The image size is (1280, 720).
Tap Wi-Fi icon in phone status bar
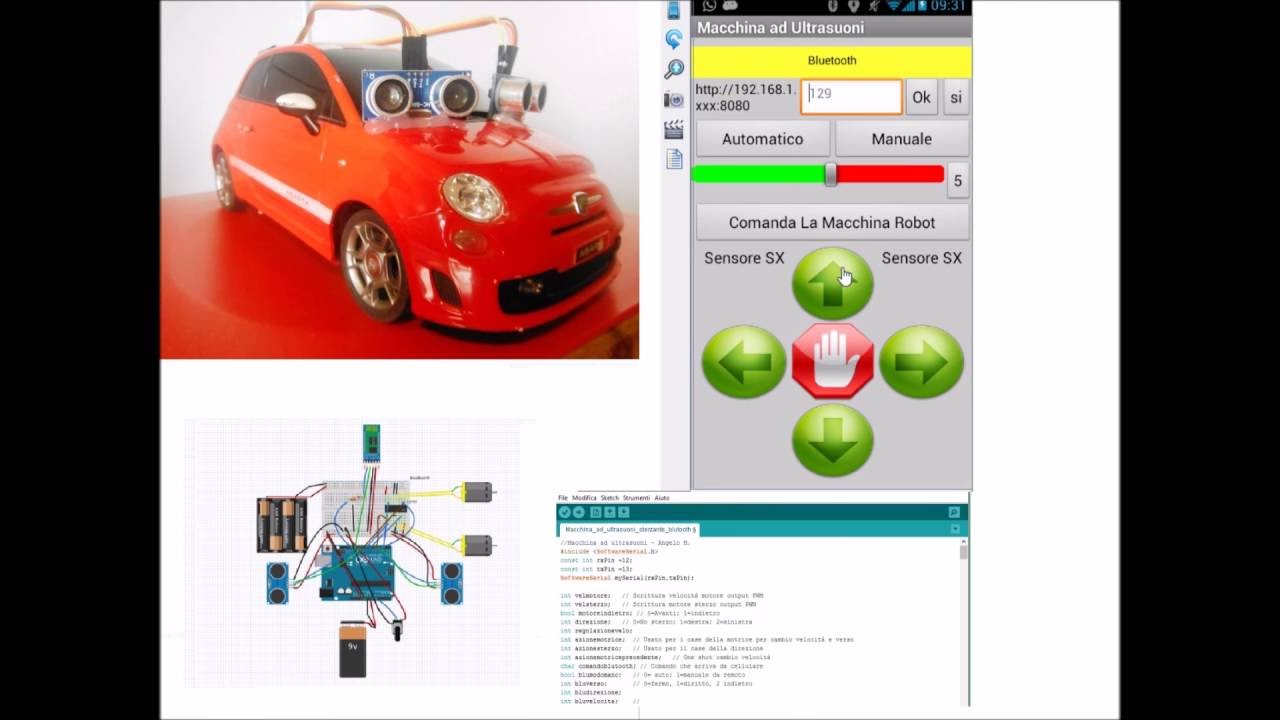click(893, 6)
